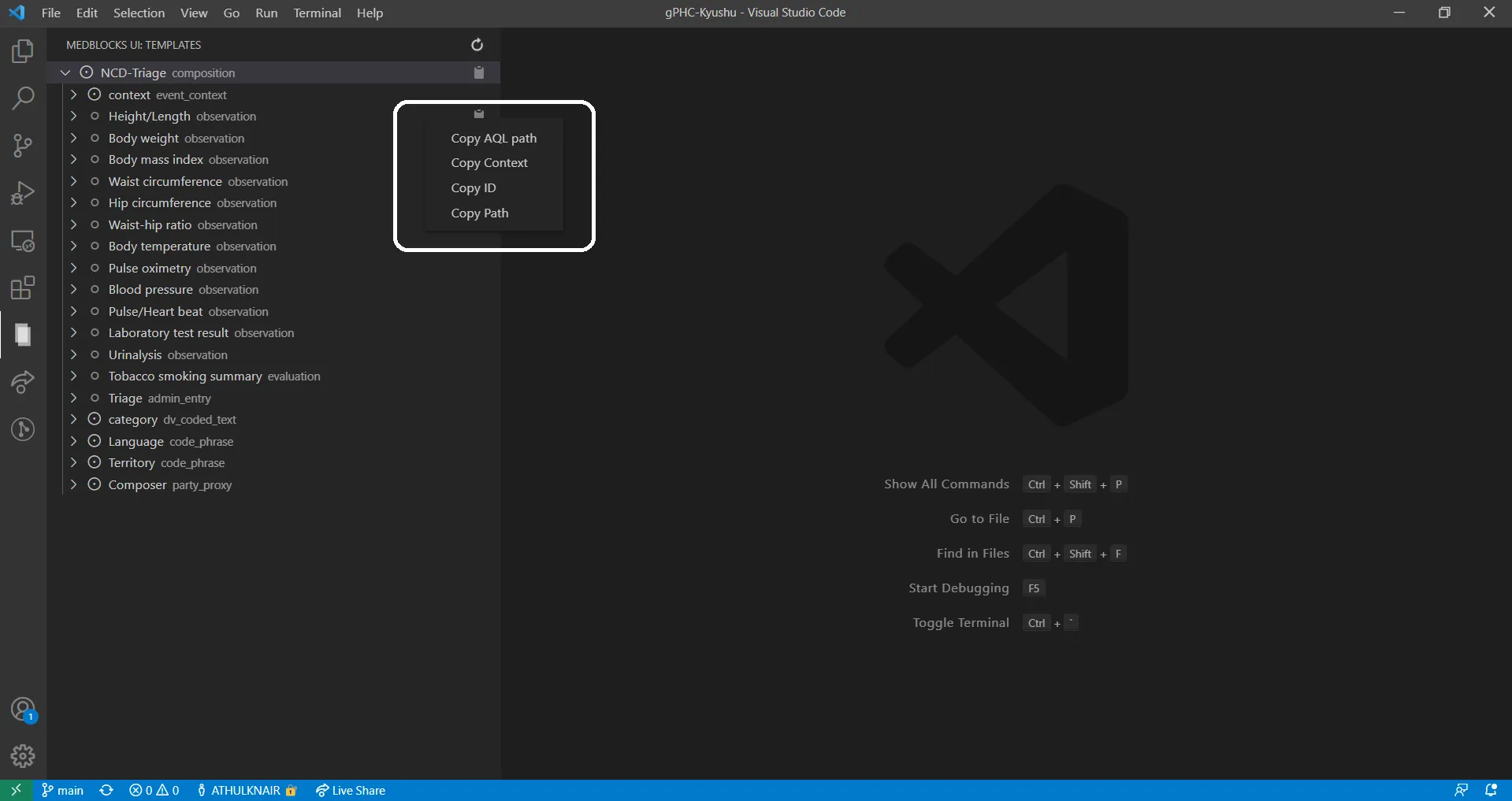1512x801 pixels.
Task: Open the Accounts icon with badge
Action: (23, 710)
